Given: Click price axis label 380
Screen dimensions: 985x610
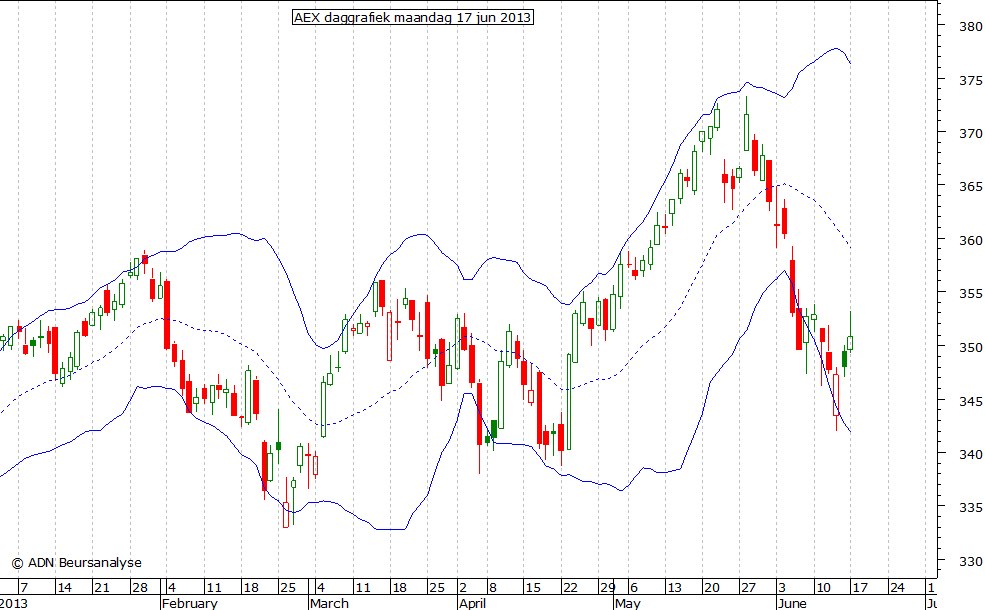Looking at the screenshot, I should tap(971, 26).
